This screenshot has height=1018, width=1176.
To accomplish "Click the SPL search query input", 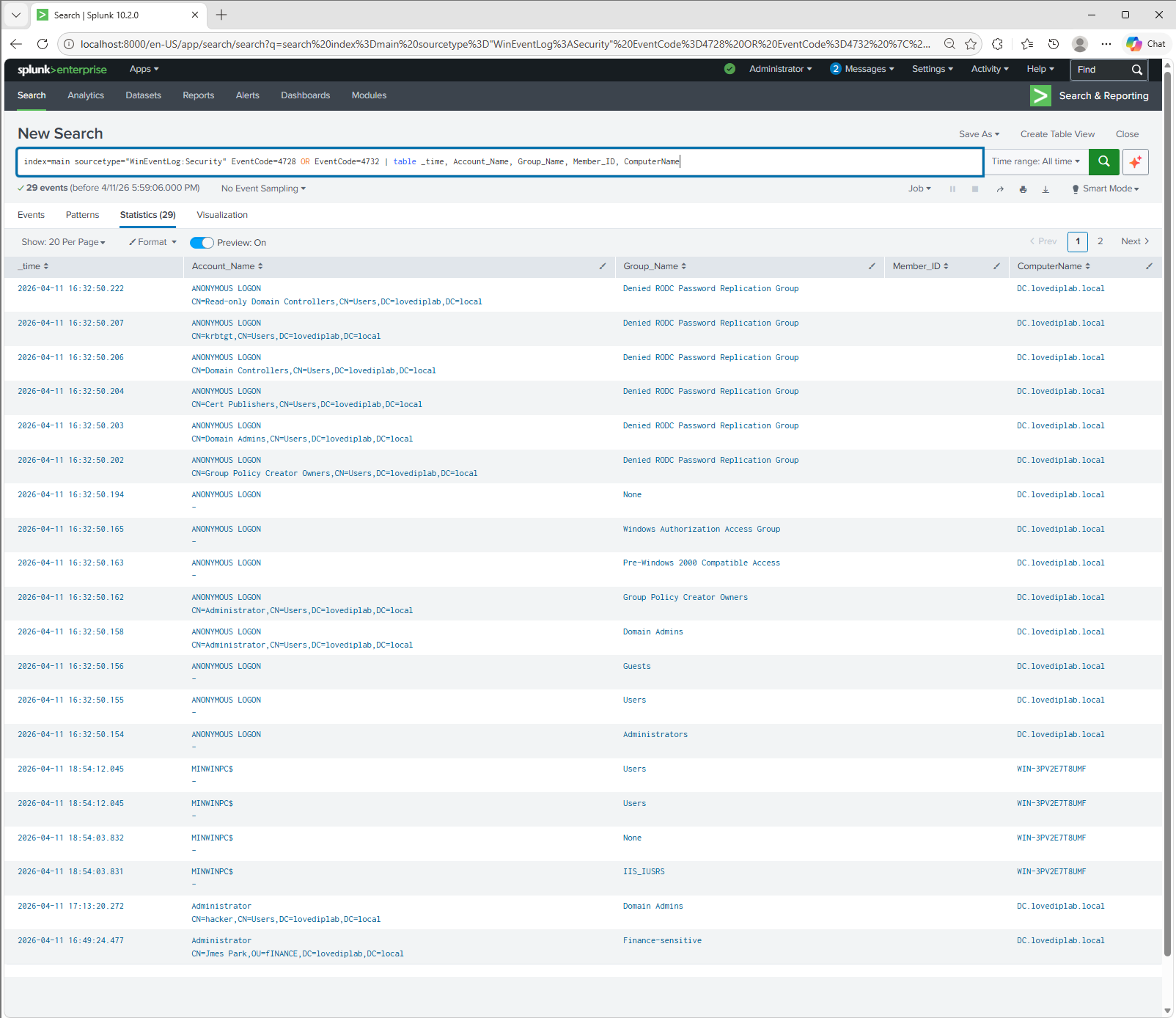I will pyautogui.click(x=500, y=161).
